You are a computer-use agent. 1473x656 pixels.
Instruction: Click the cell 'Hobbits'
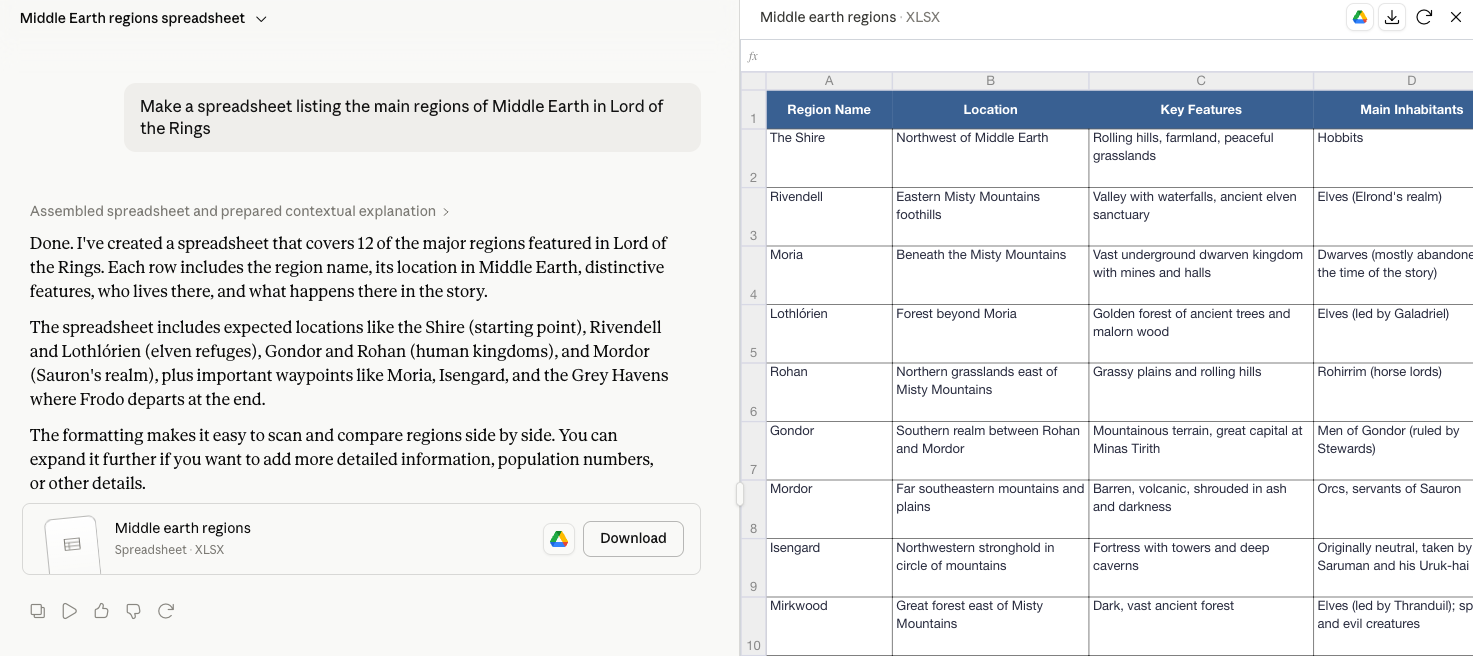tap(1393, 158)
